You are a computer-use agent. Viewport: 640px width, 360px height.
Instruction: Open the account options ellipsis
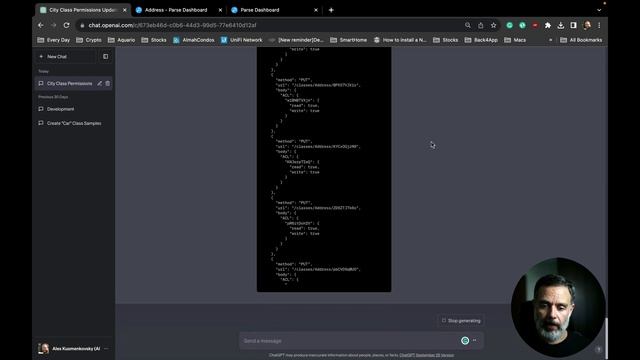(106, 349)
